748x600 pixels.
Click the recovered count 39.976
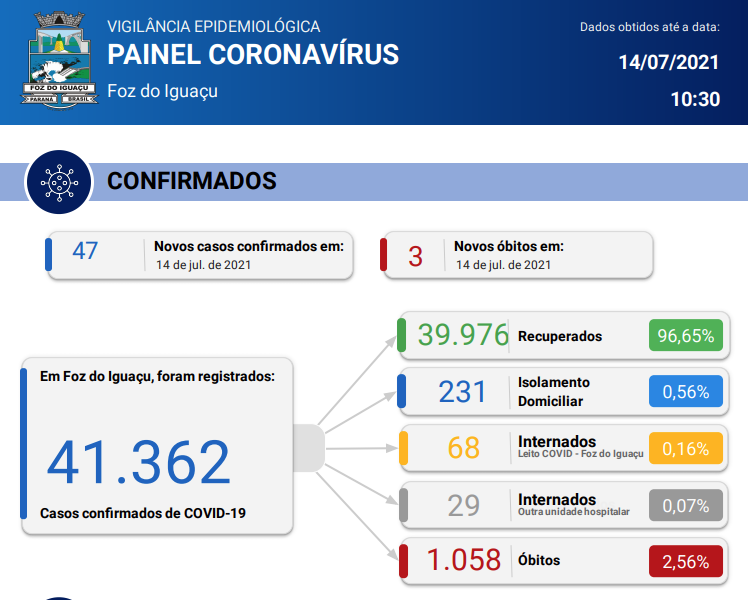point(463,334)
